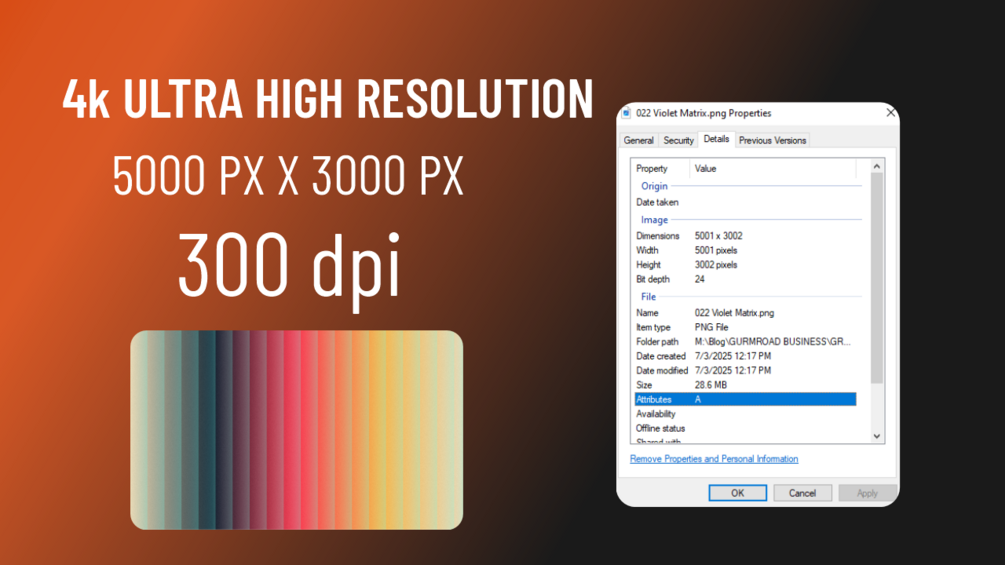Screen dimensions: 1005x565
Task: Click the PNG file icon in title bar
Action: pos(626,113)
